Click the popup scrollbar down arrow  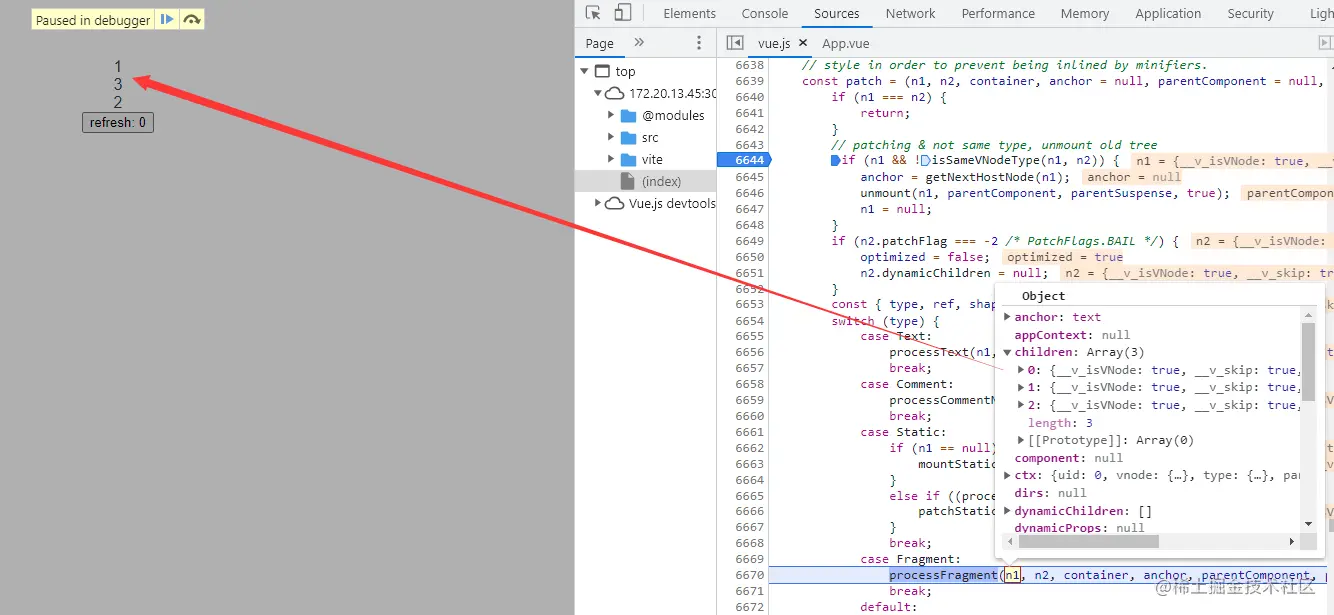(1307, 524)
